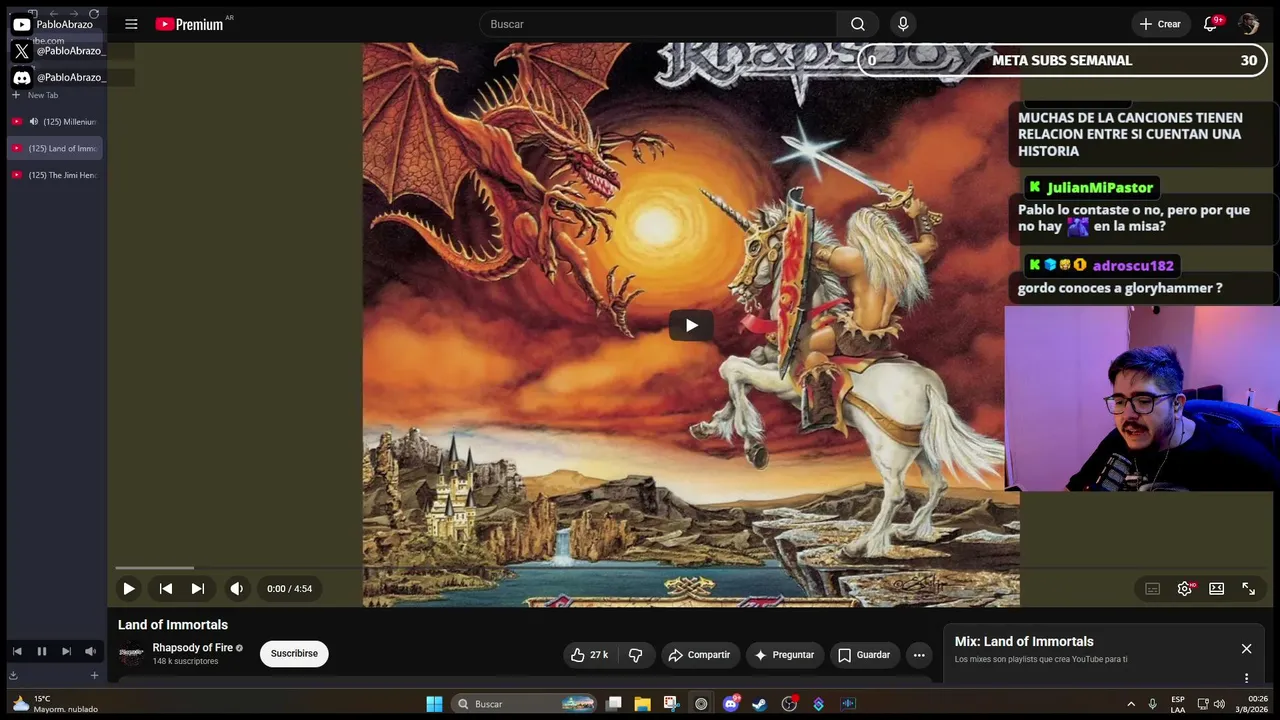The width and height of the screenshot is (1280, 720).
Task: Subscribe with the Suscribirse button
Action: point(294,654)
